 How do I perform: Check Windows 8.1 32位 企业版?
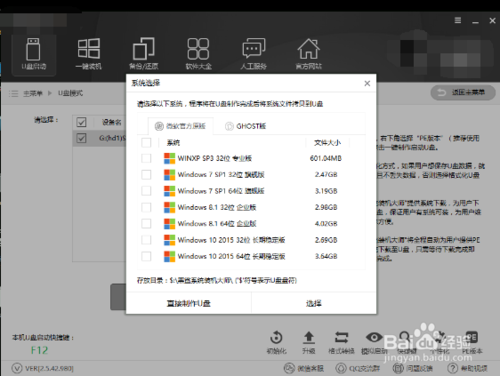coord(146,207)
